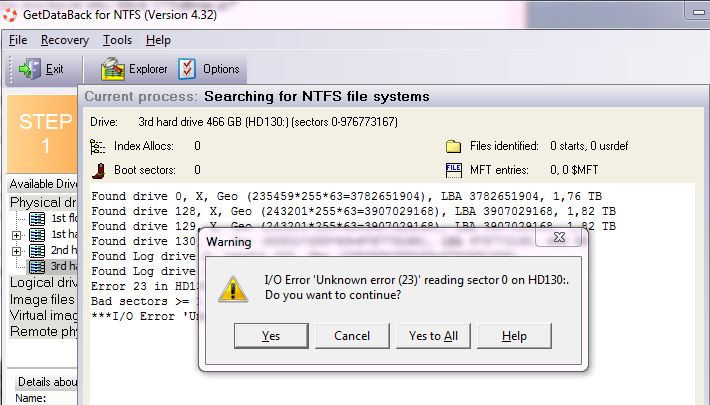Click the GetDataBack title bar app icon
This screenshot has width=710, height=405.
[10, 15]
